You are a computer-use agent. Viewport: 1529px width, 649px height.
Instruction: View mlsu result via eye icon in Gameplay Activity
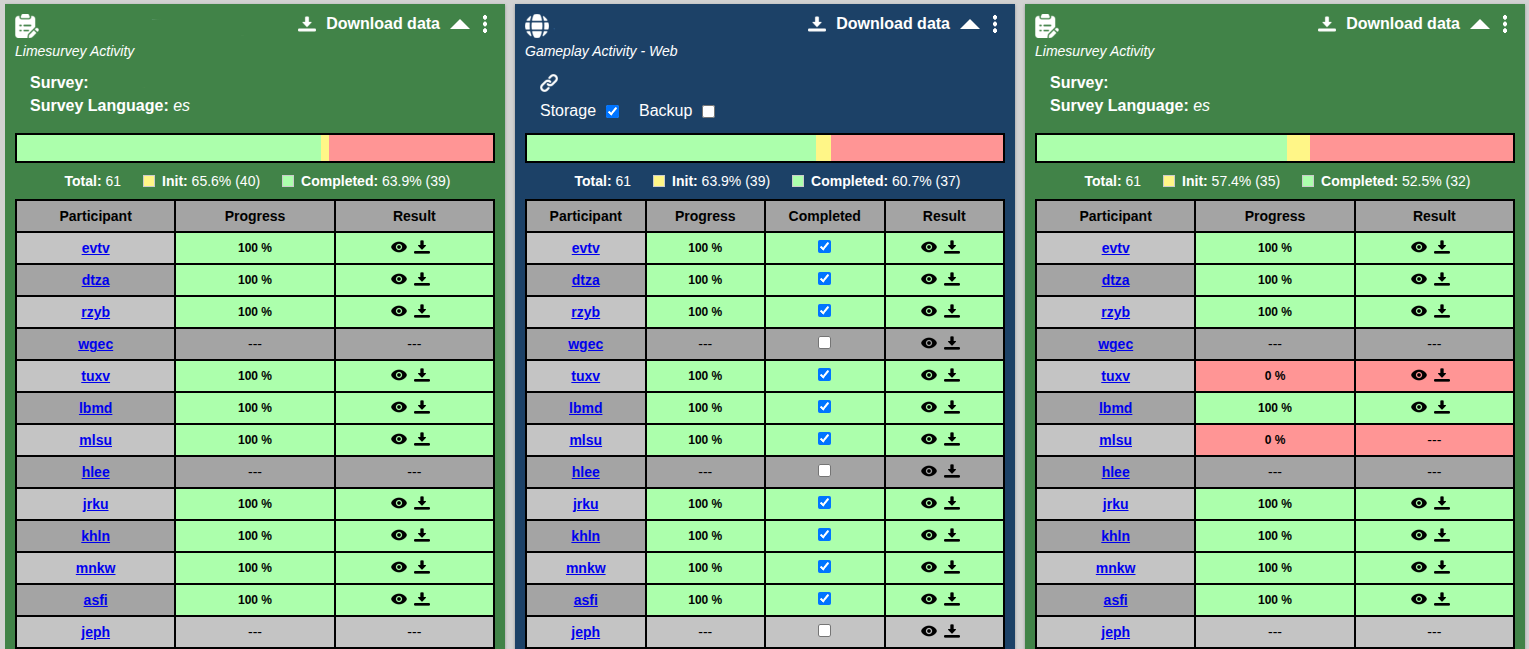tap(929, 439)
